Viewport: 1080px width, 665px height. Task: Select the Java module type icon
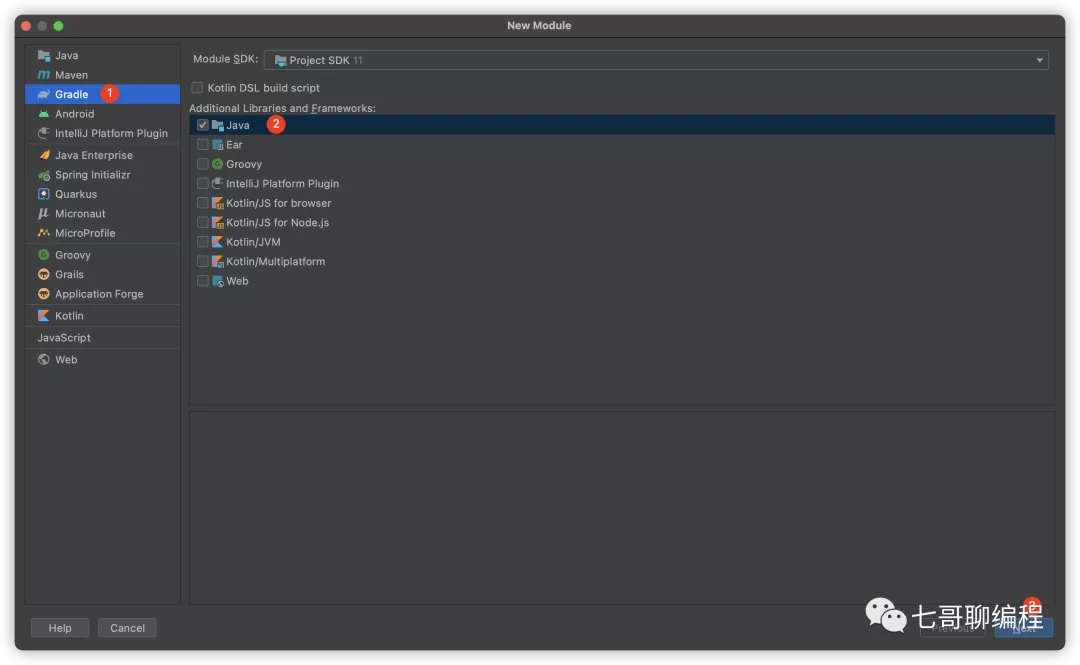pos(44,55)
